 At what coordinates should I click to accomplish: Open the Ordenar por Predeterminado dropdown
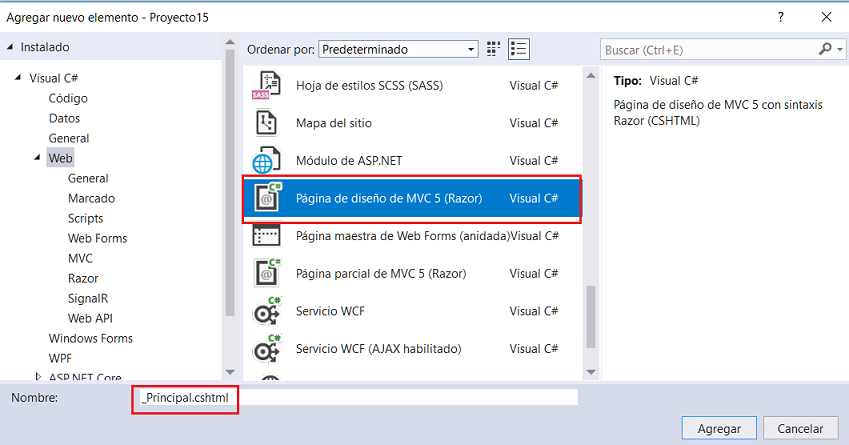(x=398, y=49)
